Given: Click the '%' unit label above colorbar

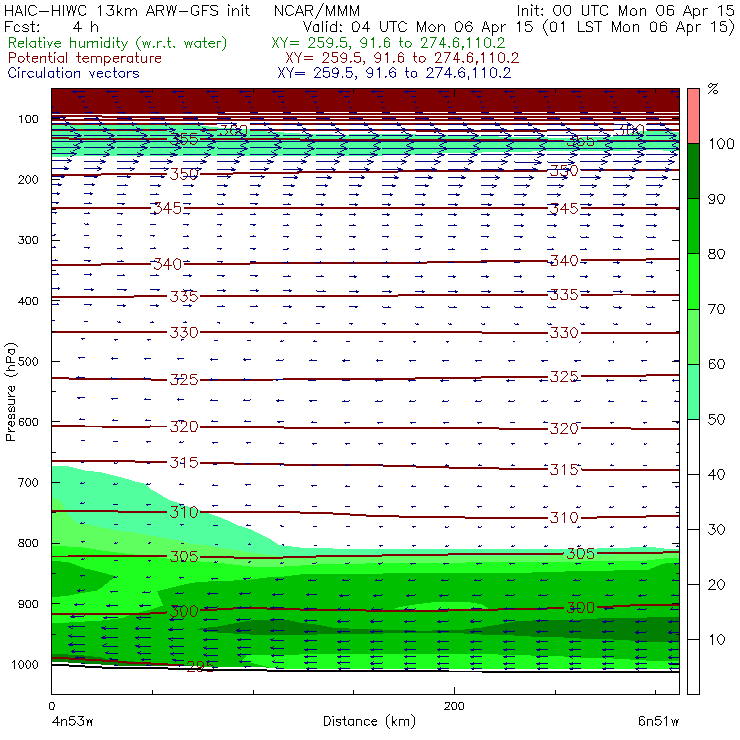Looking at the screenshot, I should click(713, 88).
